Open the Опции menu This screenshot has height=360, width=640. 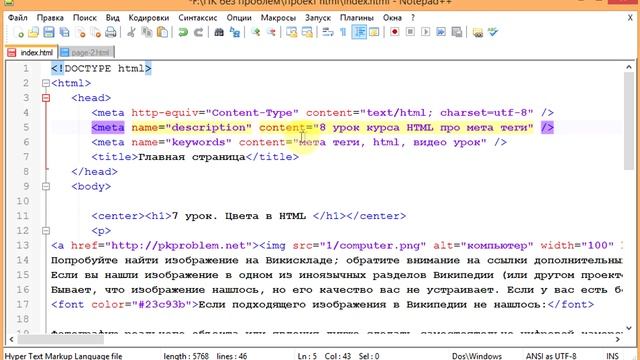coord(239,18)
